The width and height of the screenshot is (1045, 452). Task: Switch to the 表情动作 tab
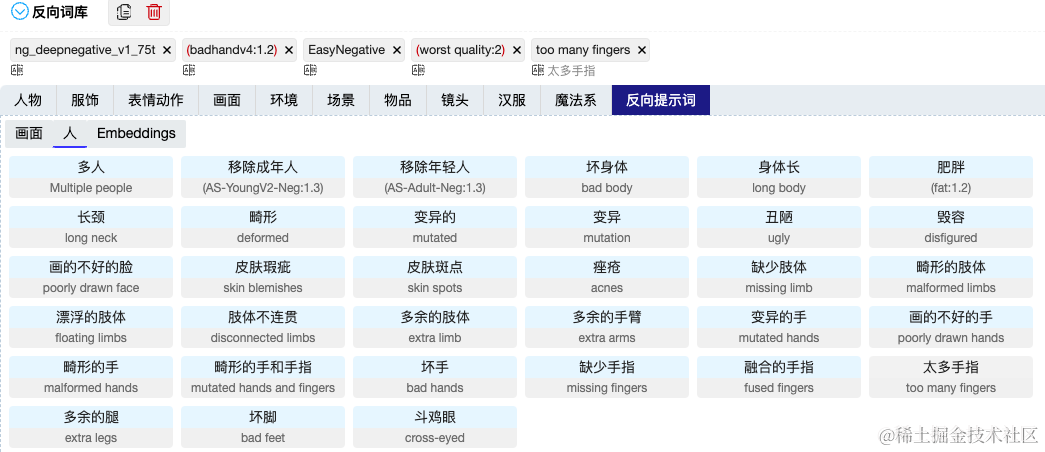click(x=156, y=100)
